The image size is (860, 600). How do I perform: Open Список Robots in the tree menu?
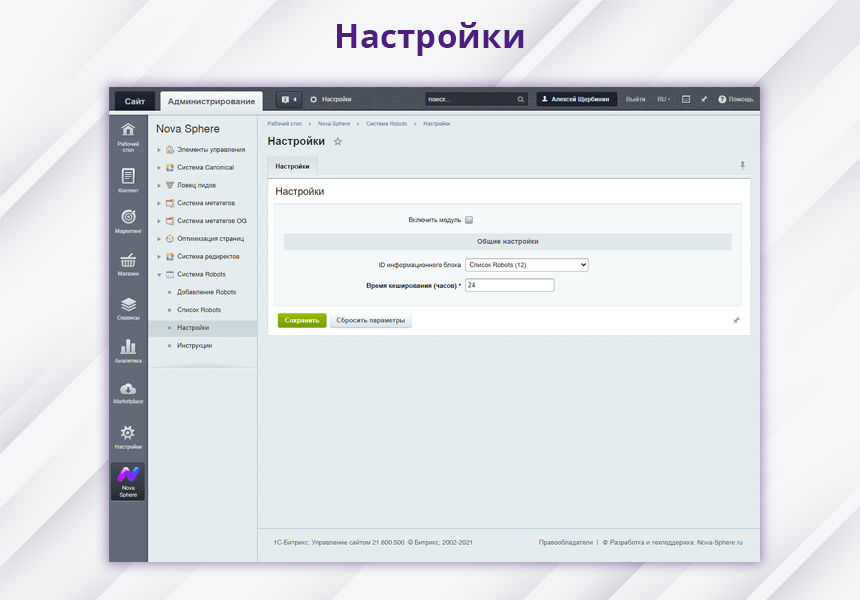(199, 310)
